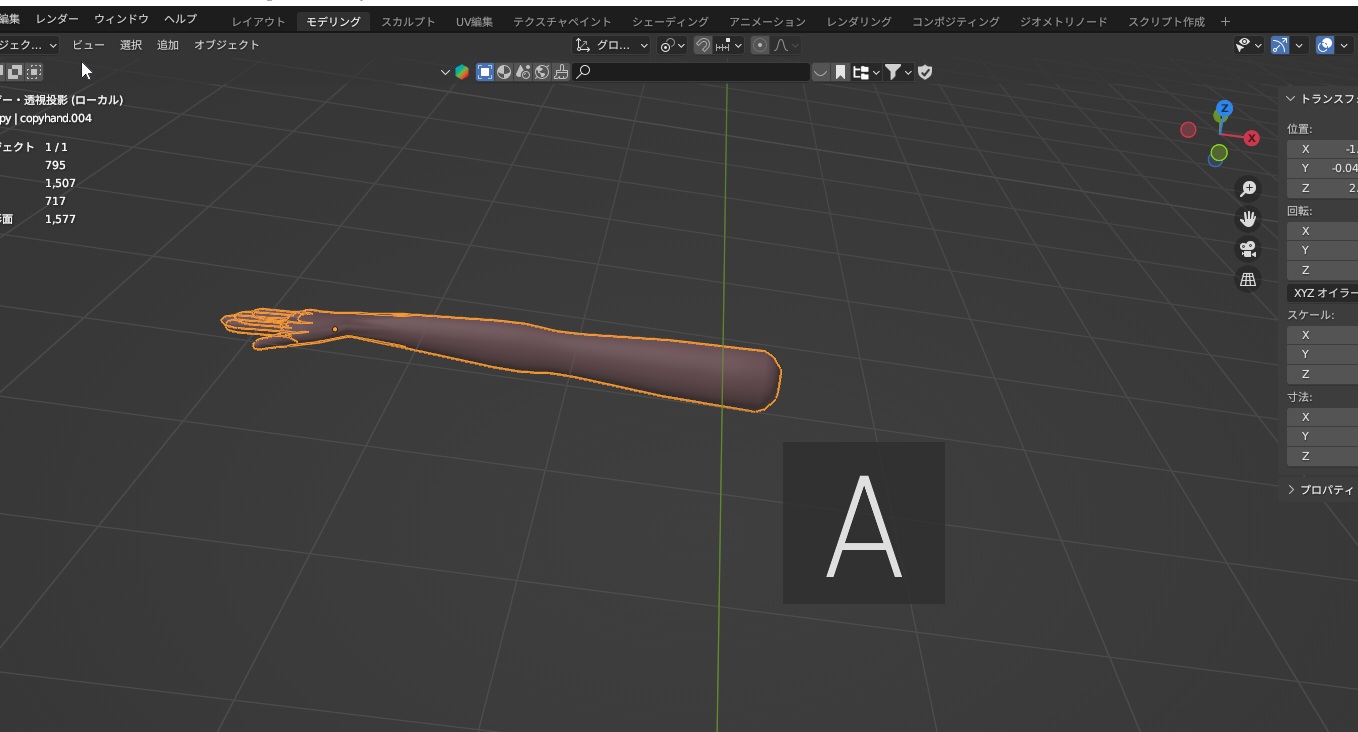Open the snap settings dropdown
This screenshot has height=732, width=1358.
(x=736, y=45)
